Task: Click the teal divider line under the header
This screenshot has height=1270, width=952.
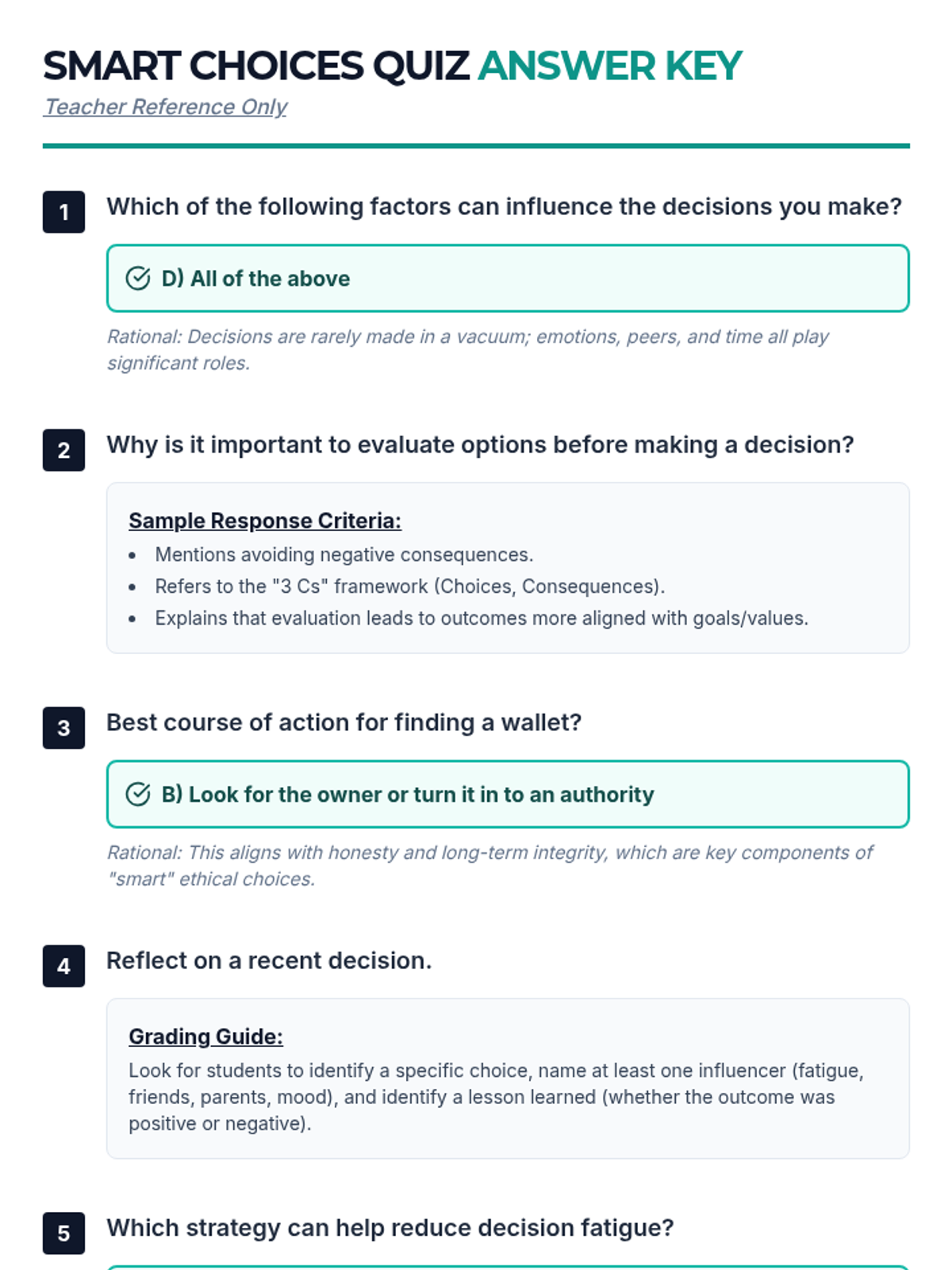Action: (476, 146)
